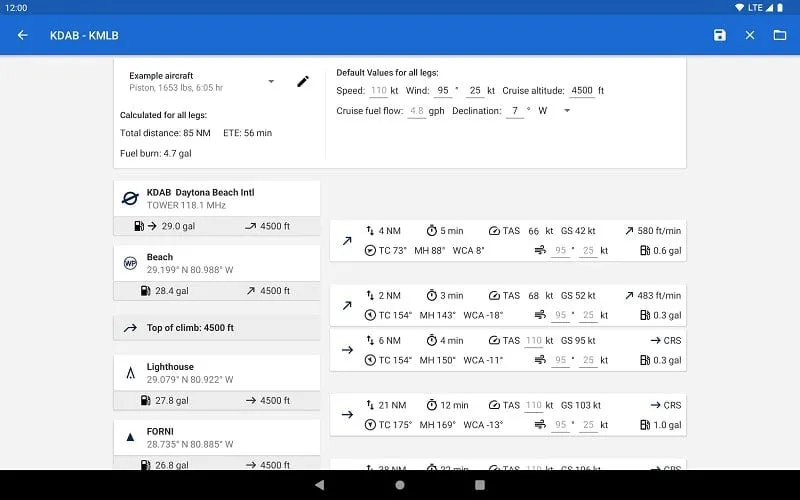Screen dimensions: 800x500
Task: Tap the fuel icon next to 1.0 gal
Action: tap(645, 424)
